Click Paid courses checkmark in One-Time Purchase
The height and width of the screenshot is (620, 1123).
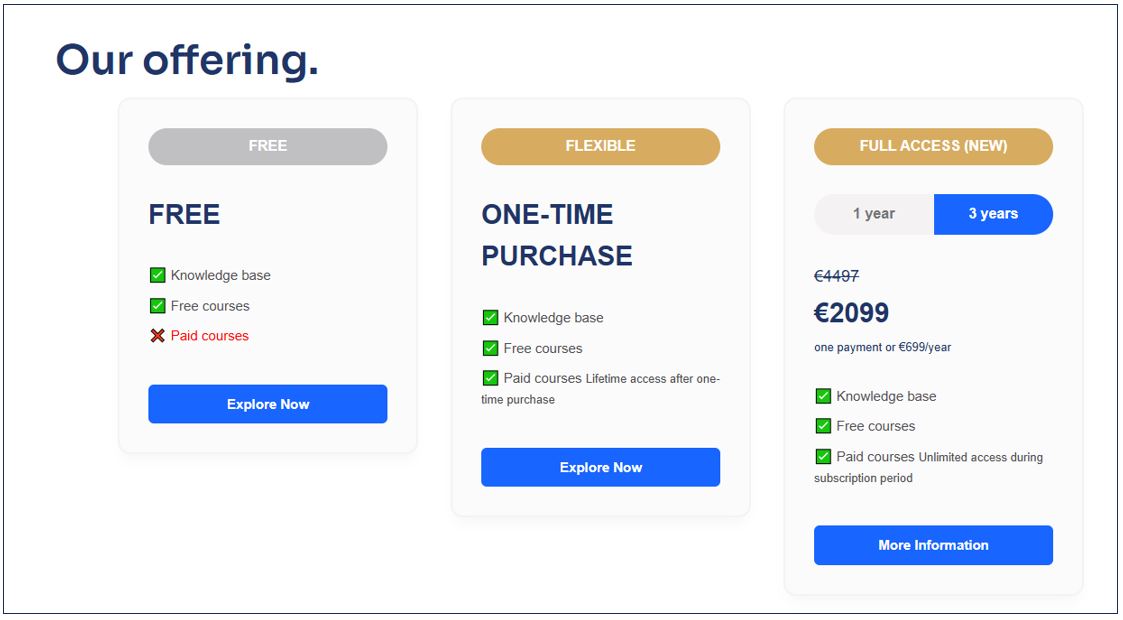[x=490, y=378]
